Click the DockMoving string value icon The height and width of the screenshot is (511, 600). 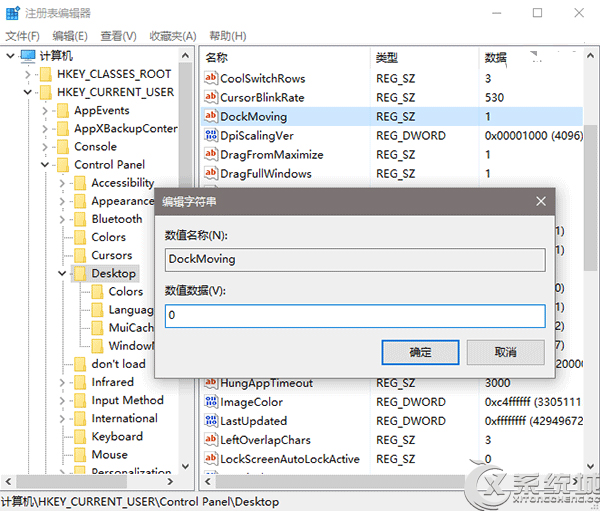[211, 116]
